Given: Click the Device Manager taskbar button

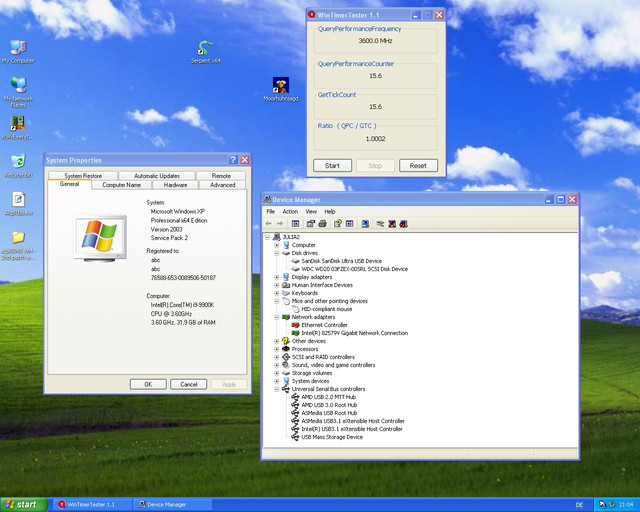Looking at the screenshot, I should 171,505.
